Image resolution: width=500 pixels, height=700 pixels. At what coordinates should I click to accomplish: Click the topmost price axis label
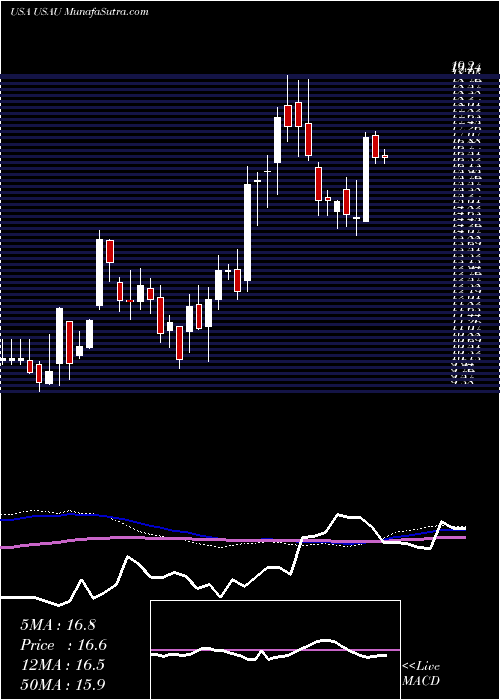coord(467,68)
